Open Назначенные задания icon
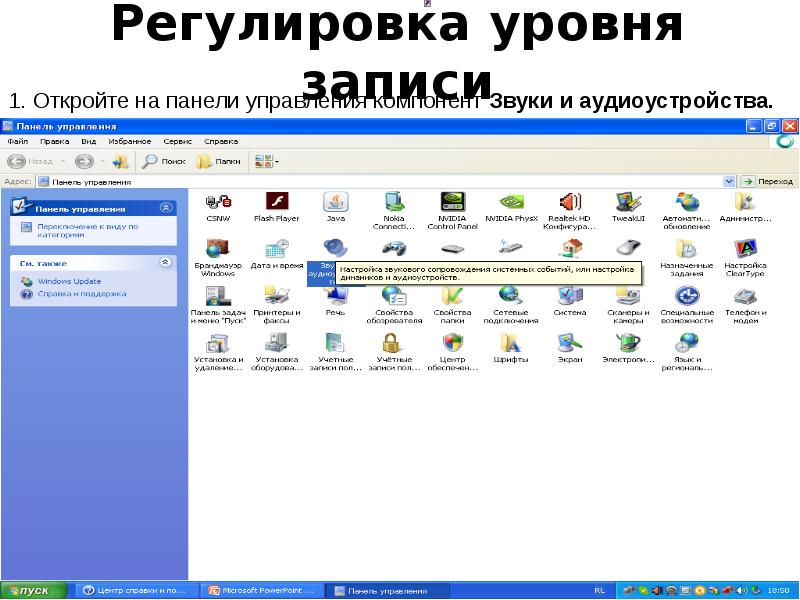Viewport: 800px width, 600px height. [687, 258]
